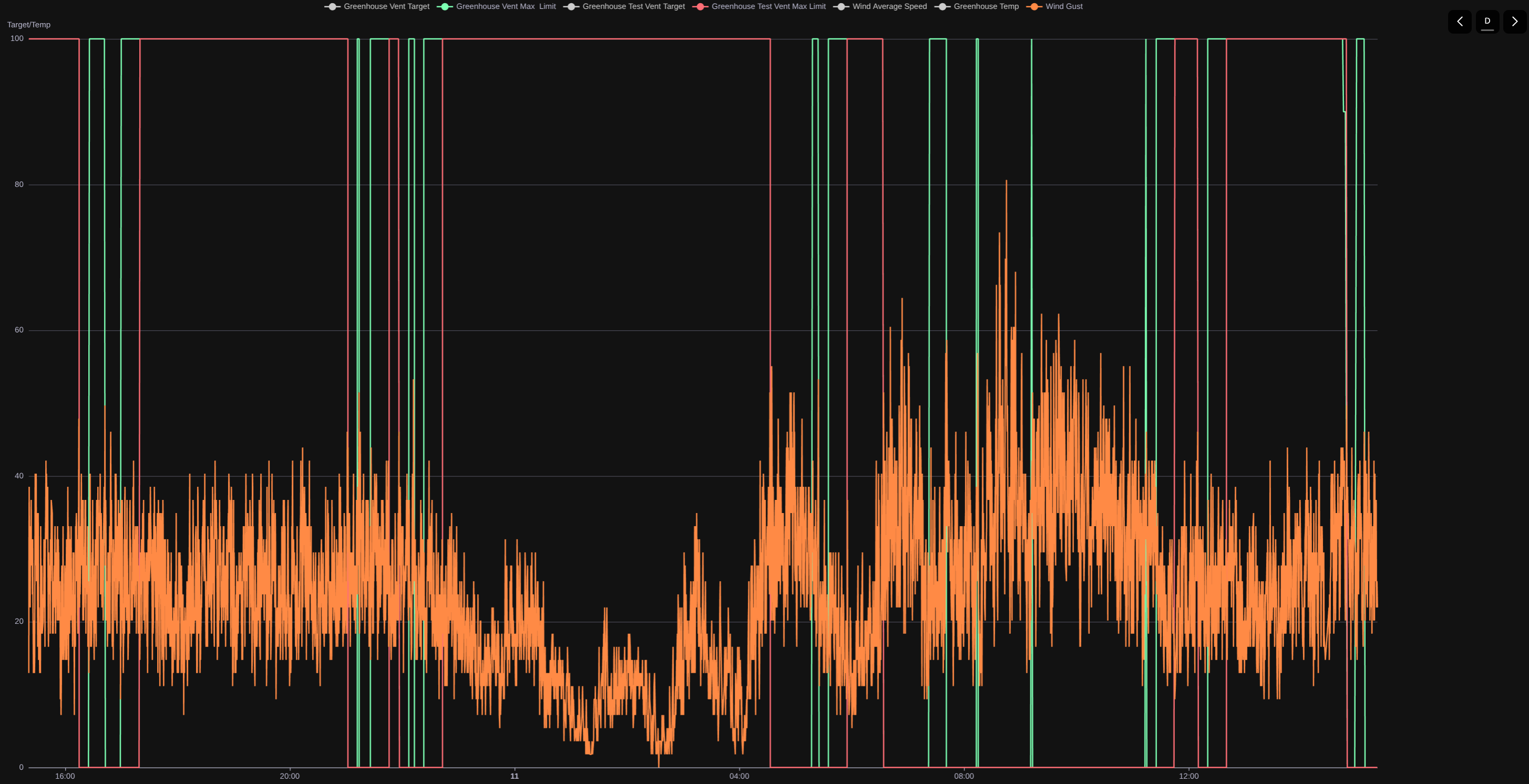Show the Wind Average Speed series
Screen dimensions: 1529x784
tap(889, 6)
